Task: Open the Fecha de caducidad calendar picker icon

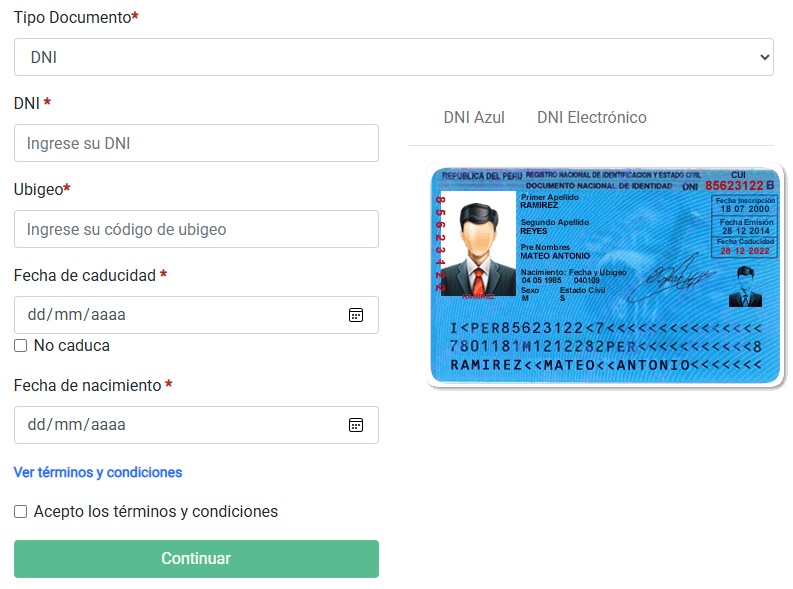Action: (x=356, y=315)
